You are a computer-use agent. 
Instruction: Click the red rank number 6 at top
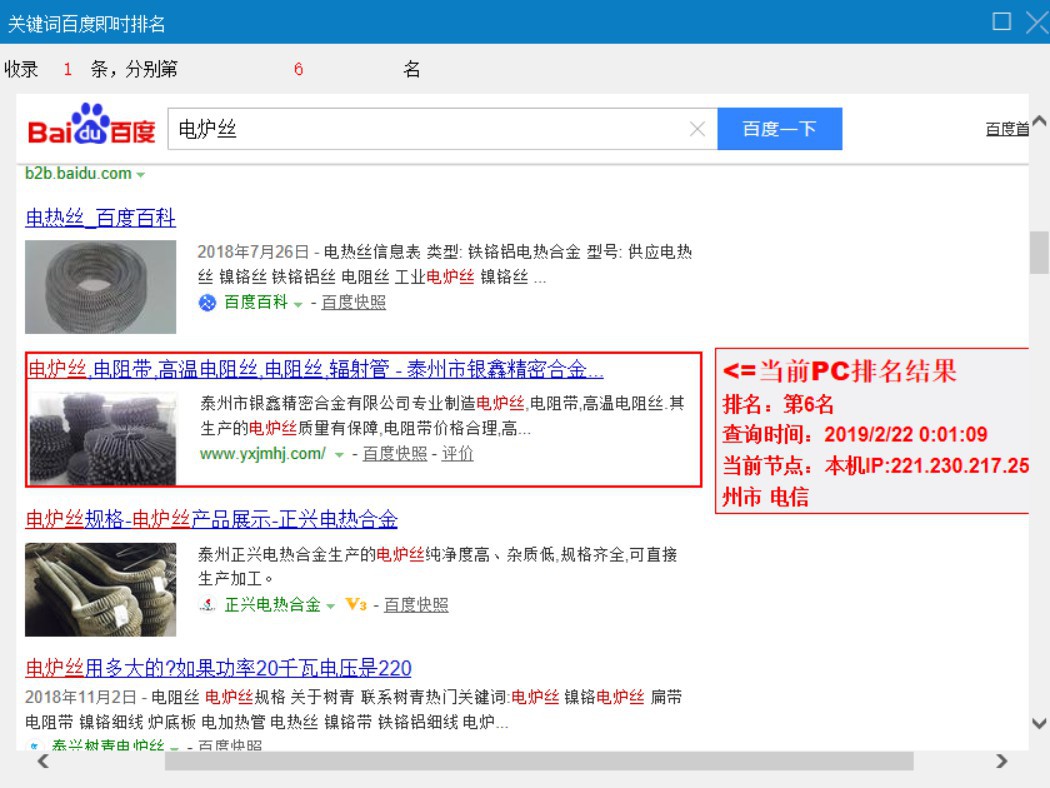tap(298, 69)
